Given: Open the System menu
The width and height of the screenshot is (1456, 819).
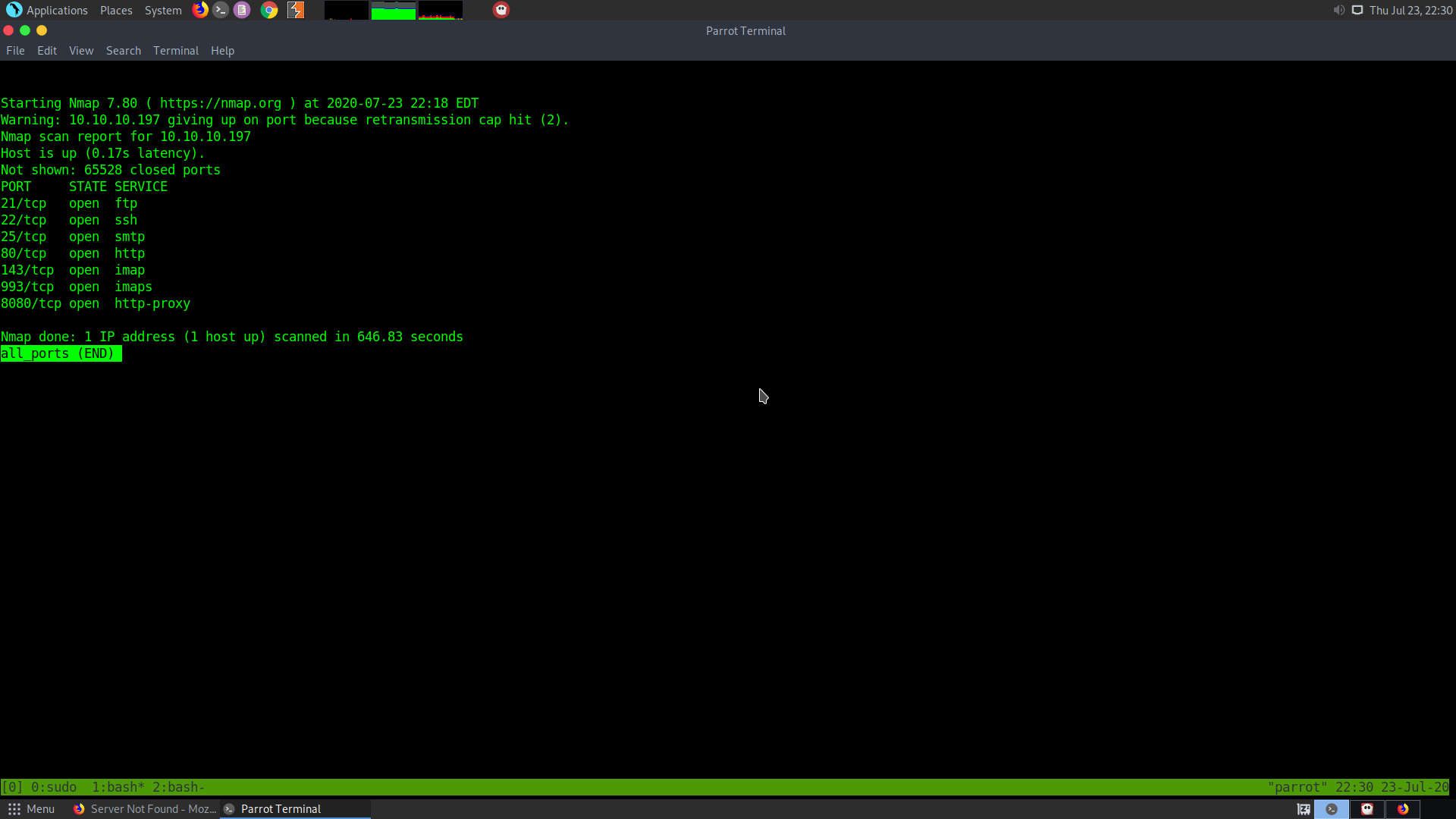Looking at the screenshot, I should (163, 10).
